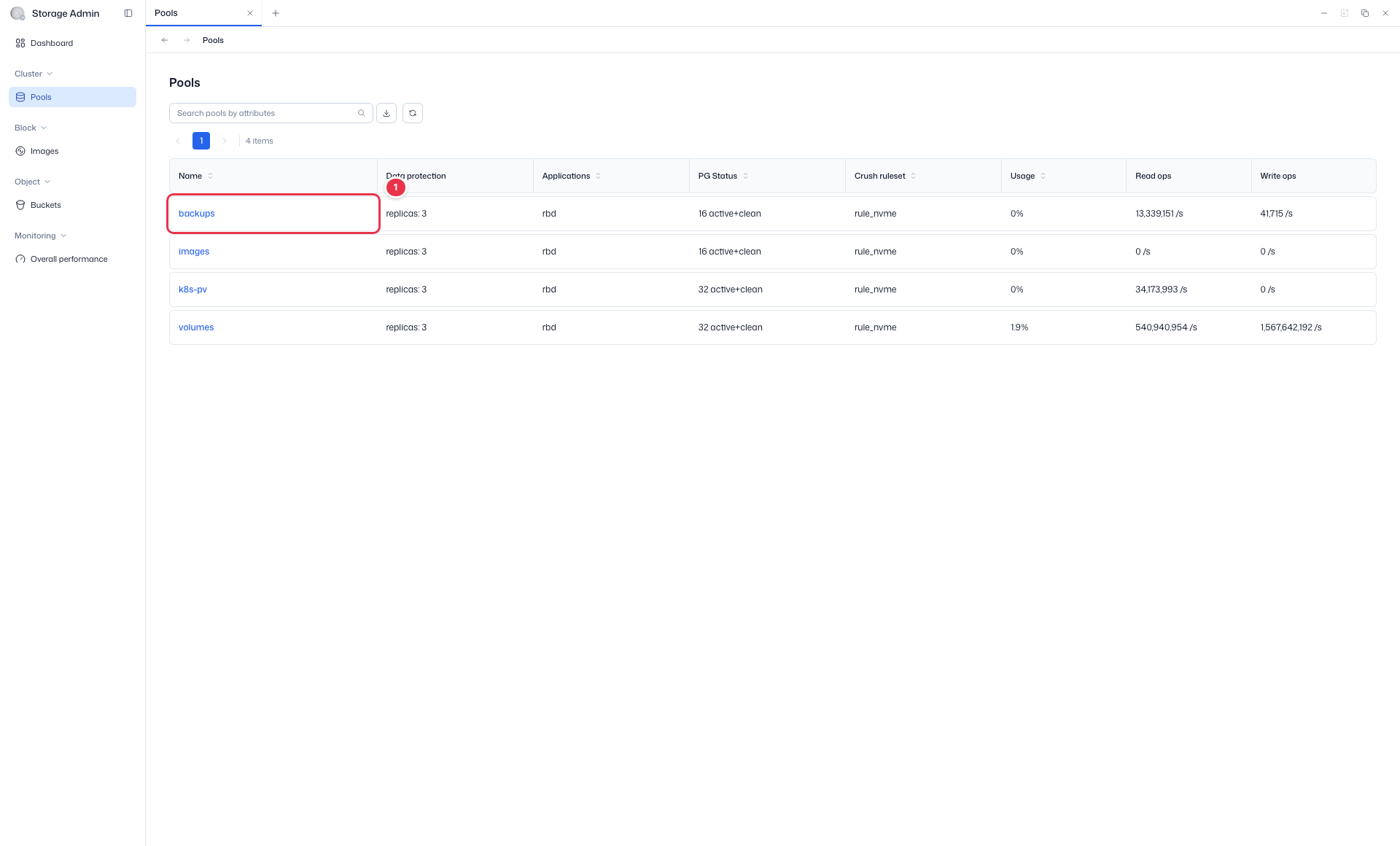Viewport: 1400px width, 846px height.
Task: Click the 1.9% usage cell
Action: tap(1019, 327)
